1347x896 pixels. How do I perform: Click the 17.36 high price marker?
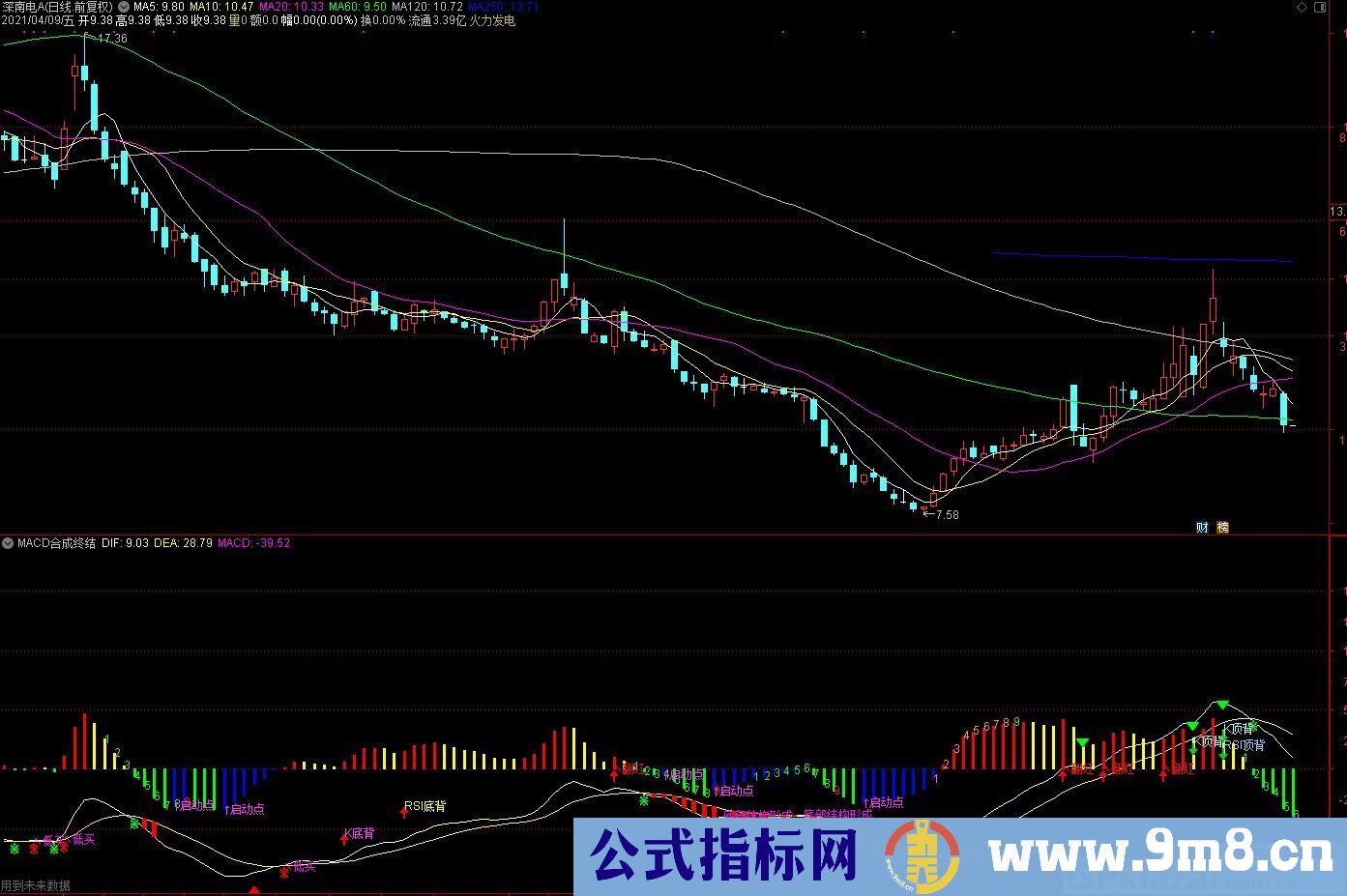(112, 39)
